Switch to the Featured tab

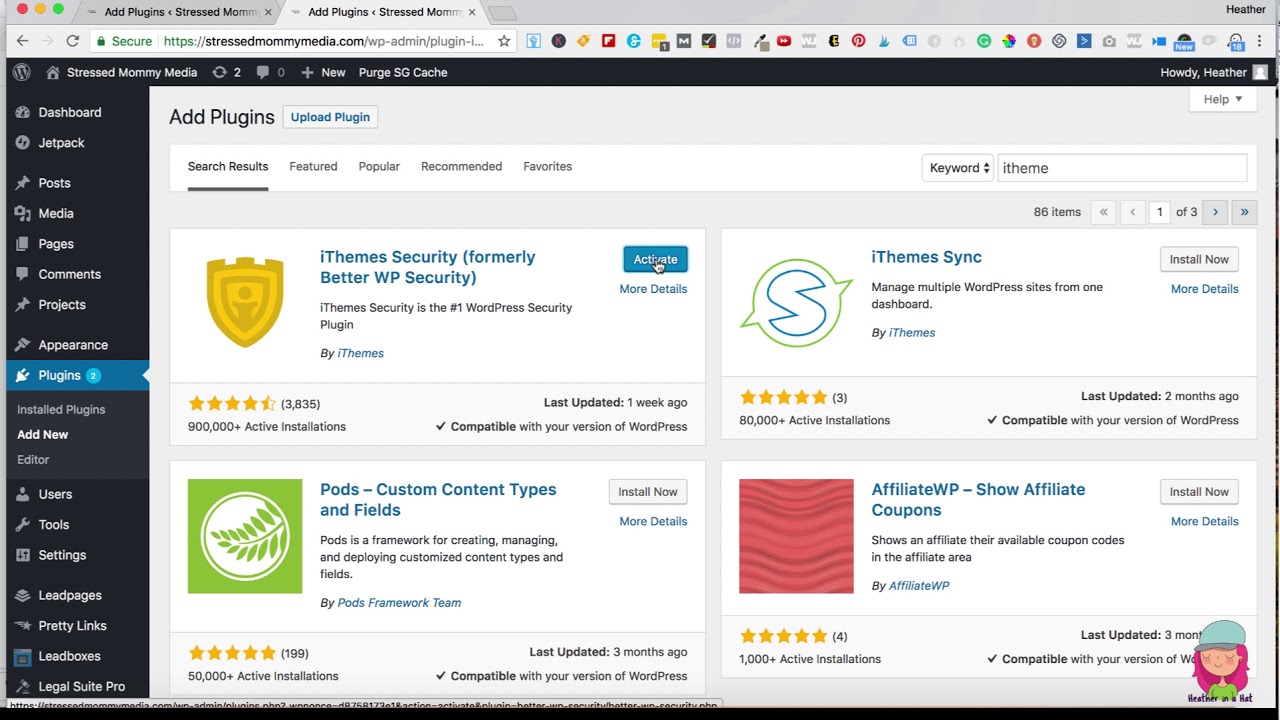coord(313,166)
